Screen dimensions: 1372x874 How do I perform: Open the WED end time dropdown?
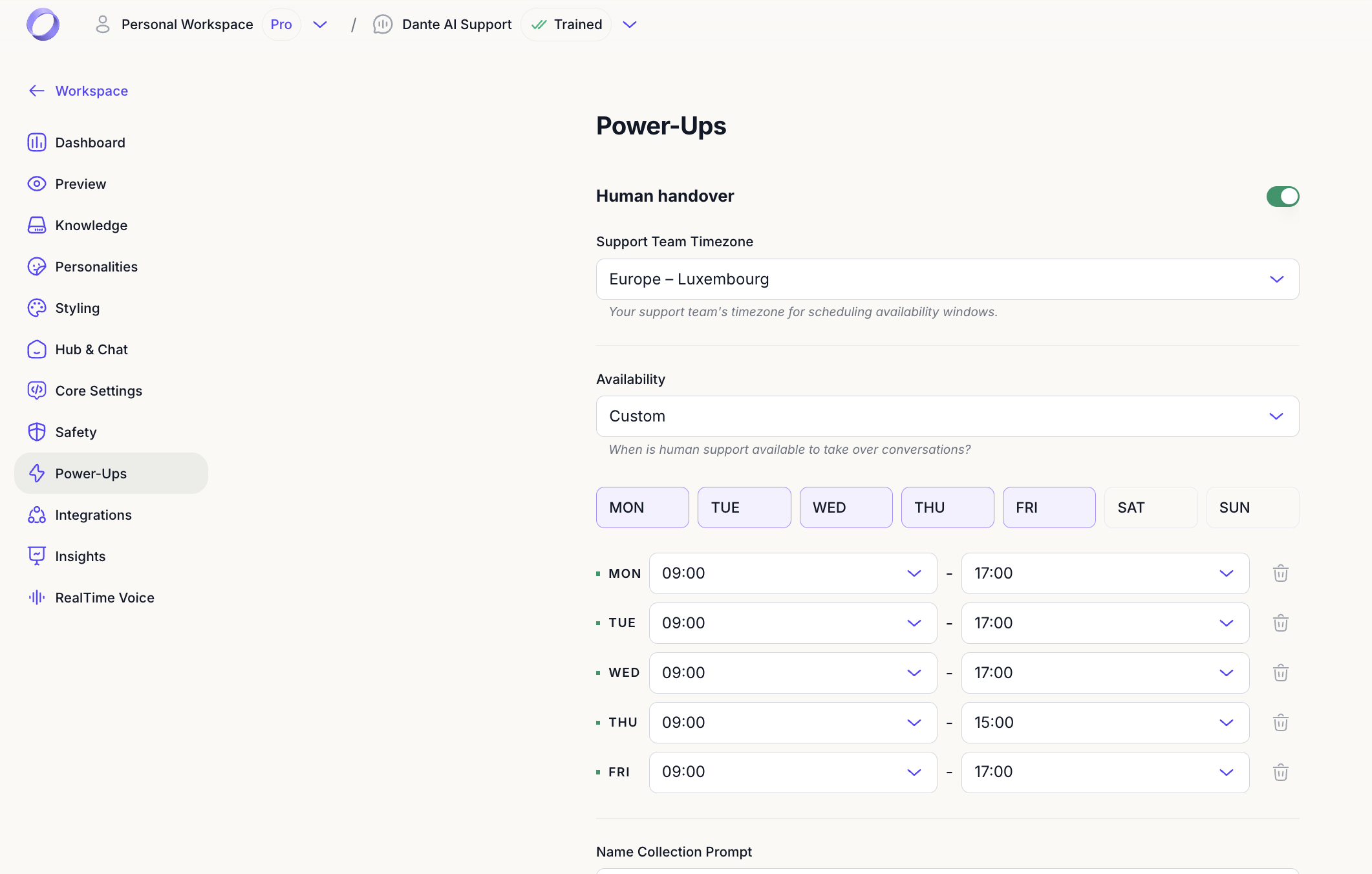[1106, 673]
